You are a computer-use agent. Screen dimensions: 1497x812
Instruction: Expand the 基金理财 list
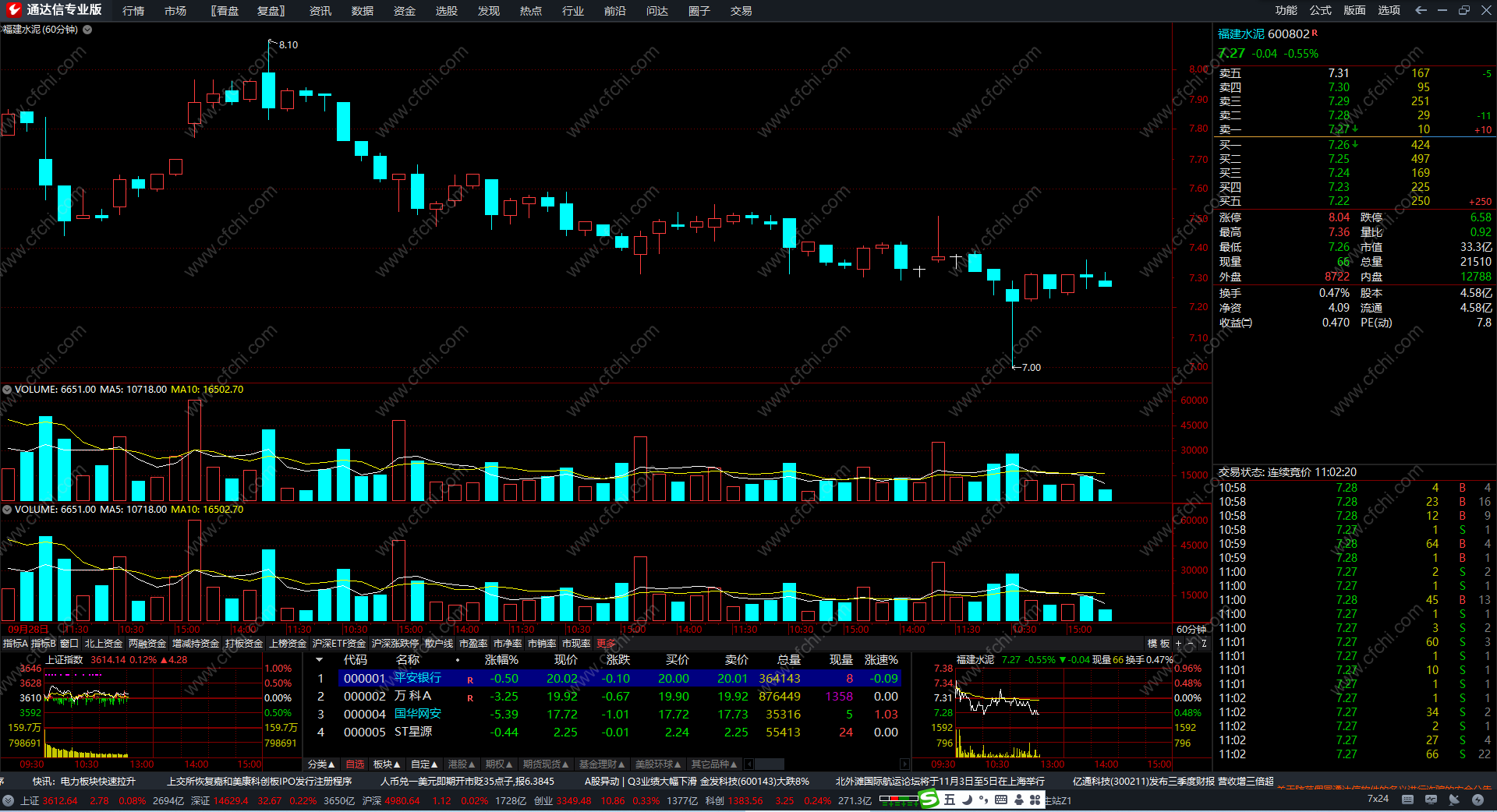602,764
